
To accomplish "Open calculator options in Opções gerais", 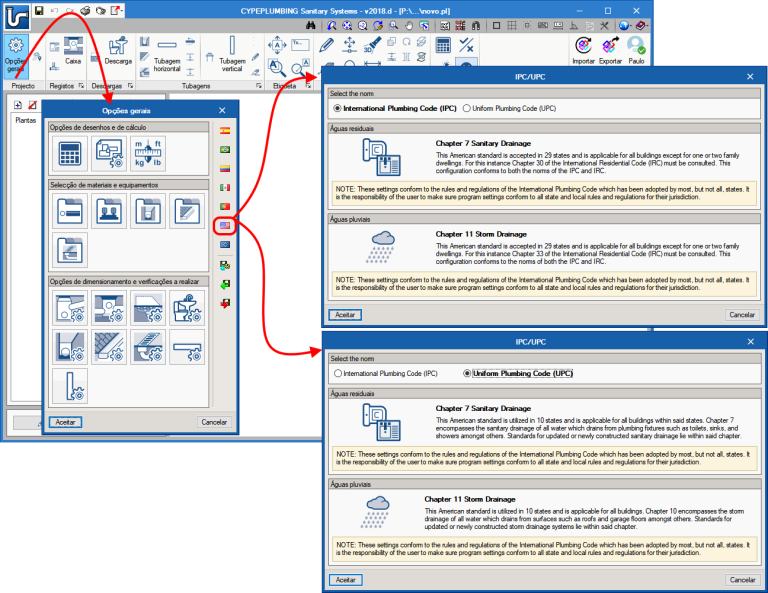I will coord(70,154).
